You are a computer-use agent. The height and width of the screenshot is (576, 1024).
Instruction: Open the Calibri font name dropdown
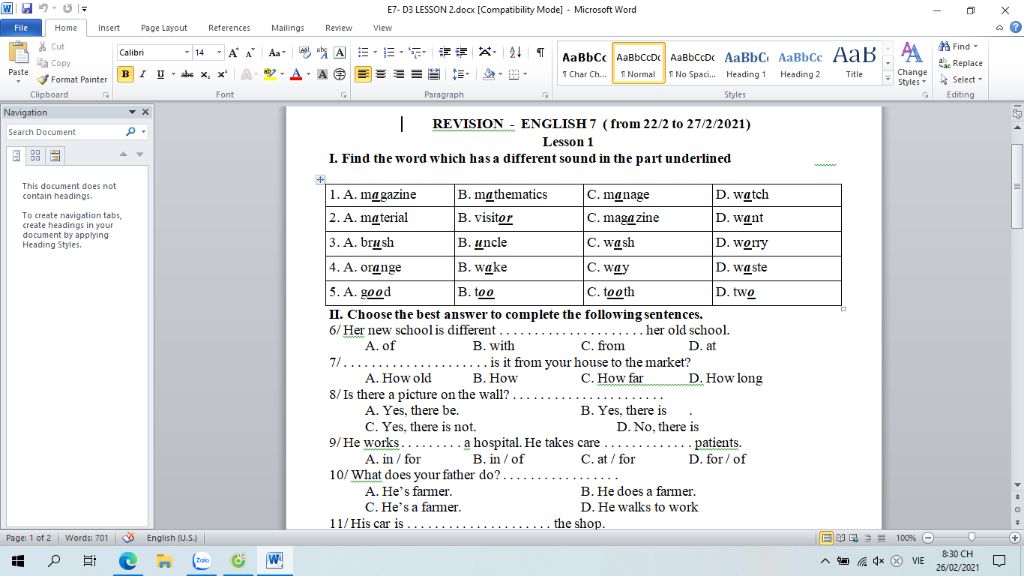(186, 52)
